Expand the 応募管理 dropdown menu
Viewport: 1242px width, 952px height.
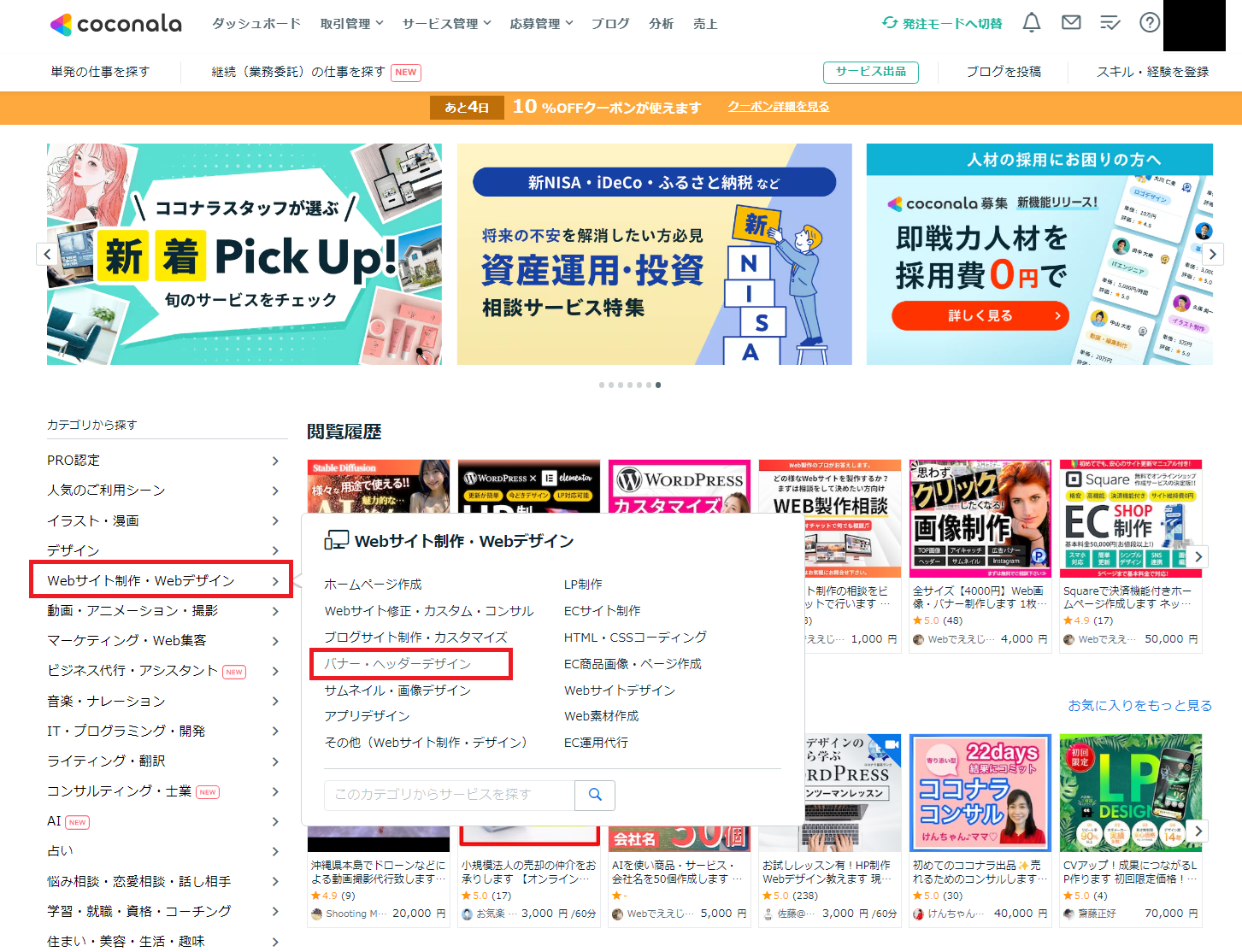(542, 24)
